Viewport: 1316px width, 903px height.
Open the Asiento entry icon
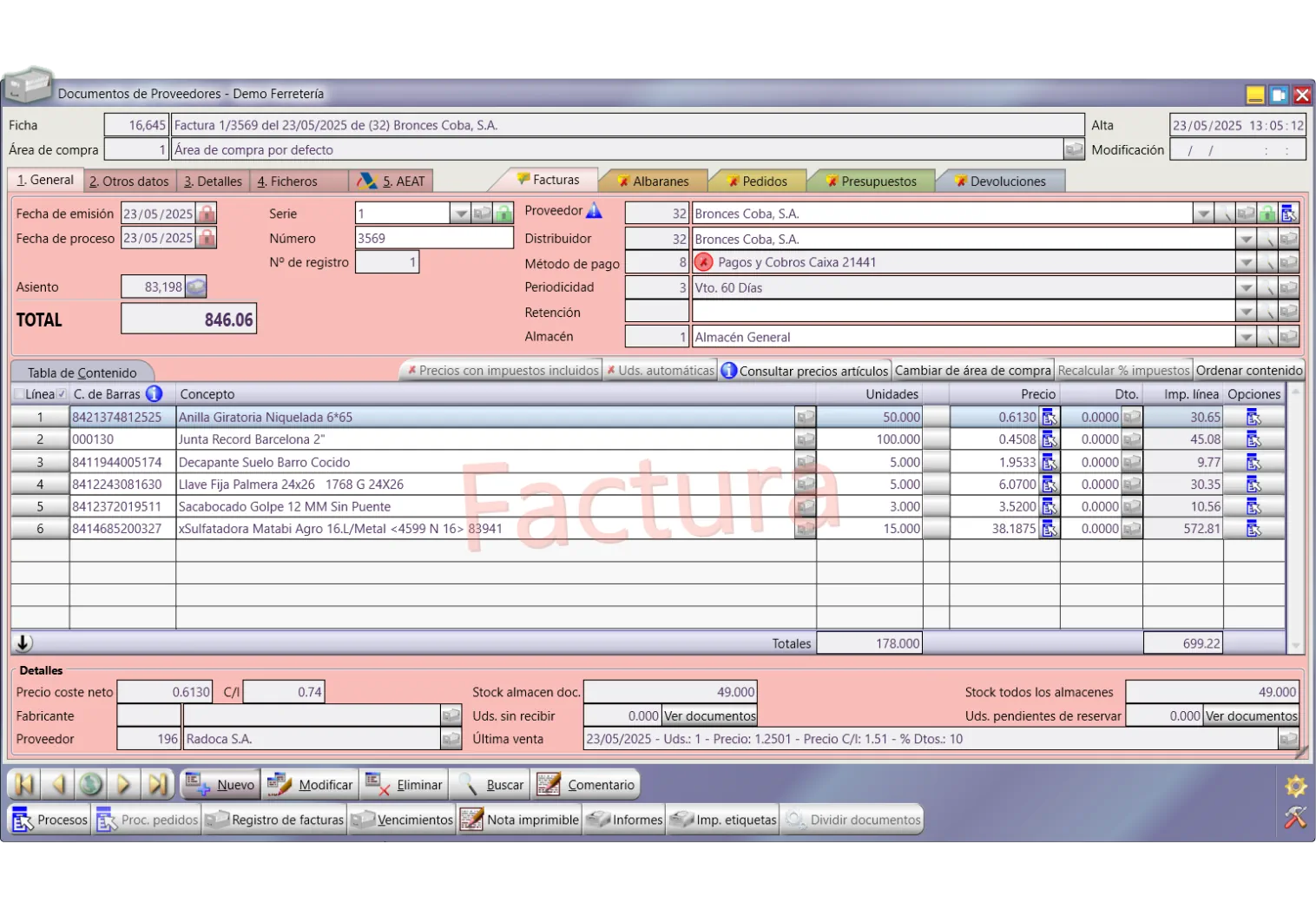196,287
